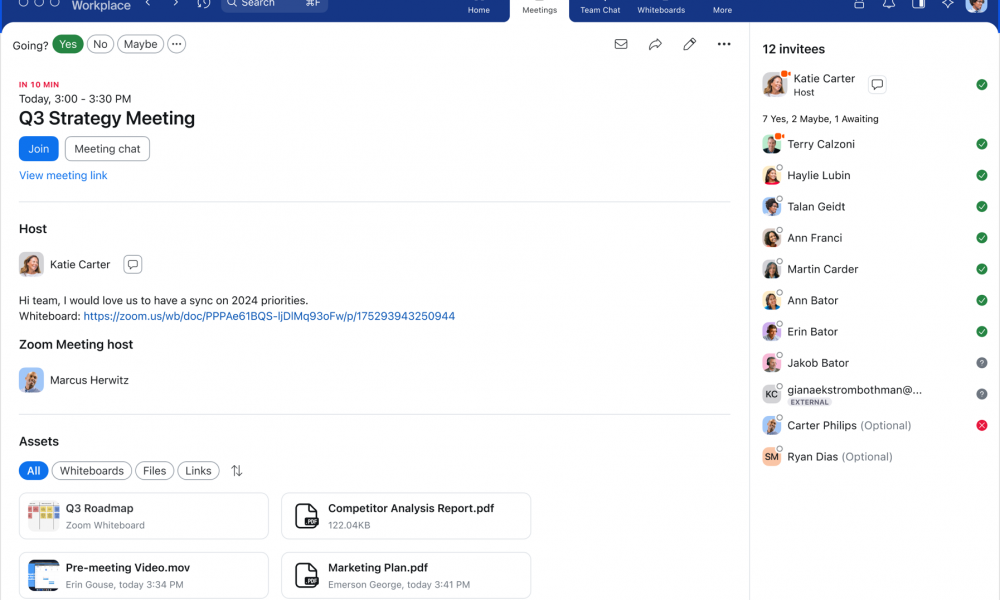
Task: Edit the meeting with pencil icon
Action: coord(689,44)
